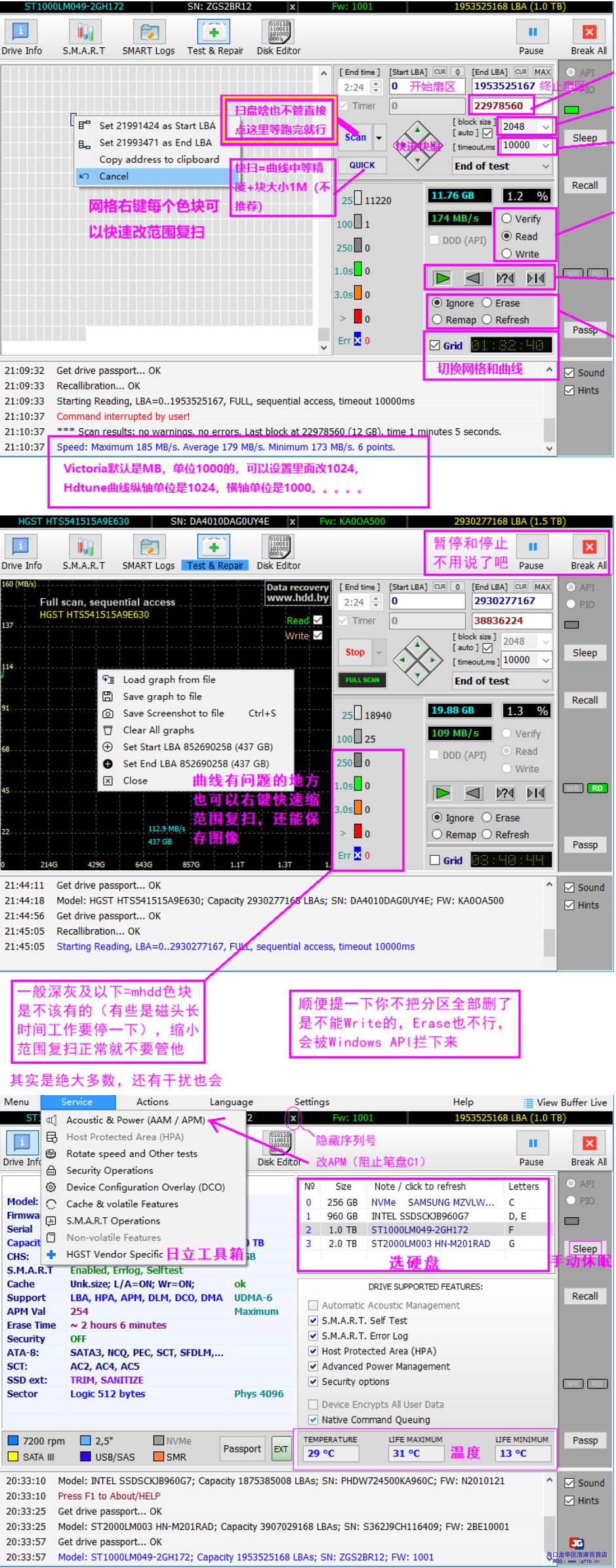Click the EXT button beside Passport
This screenshot has width=616, height=1568.
[281, 1449]
